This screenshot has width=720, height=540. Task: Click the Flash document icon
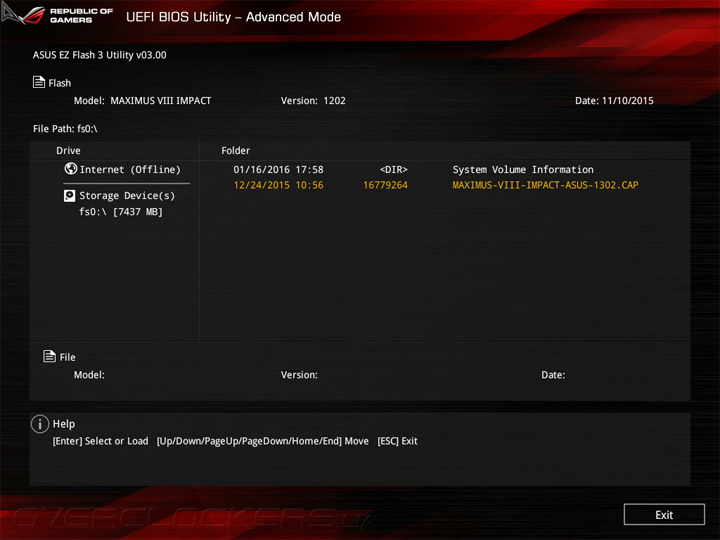click(39, 82)
